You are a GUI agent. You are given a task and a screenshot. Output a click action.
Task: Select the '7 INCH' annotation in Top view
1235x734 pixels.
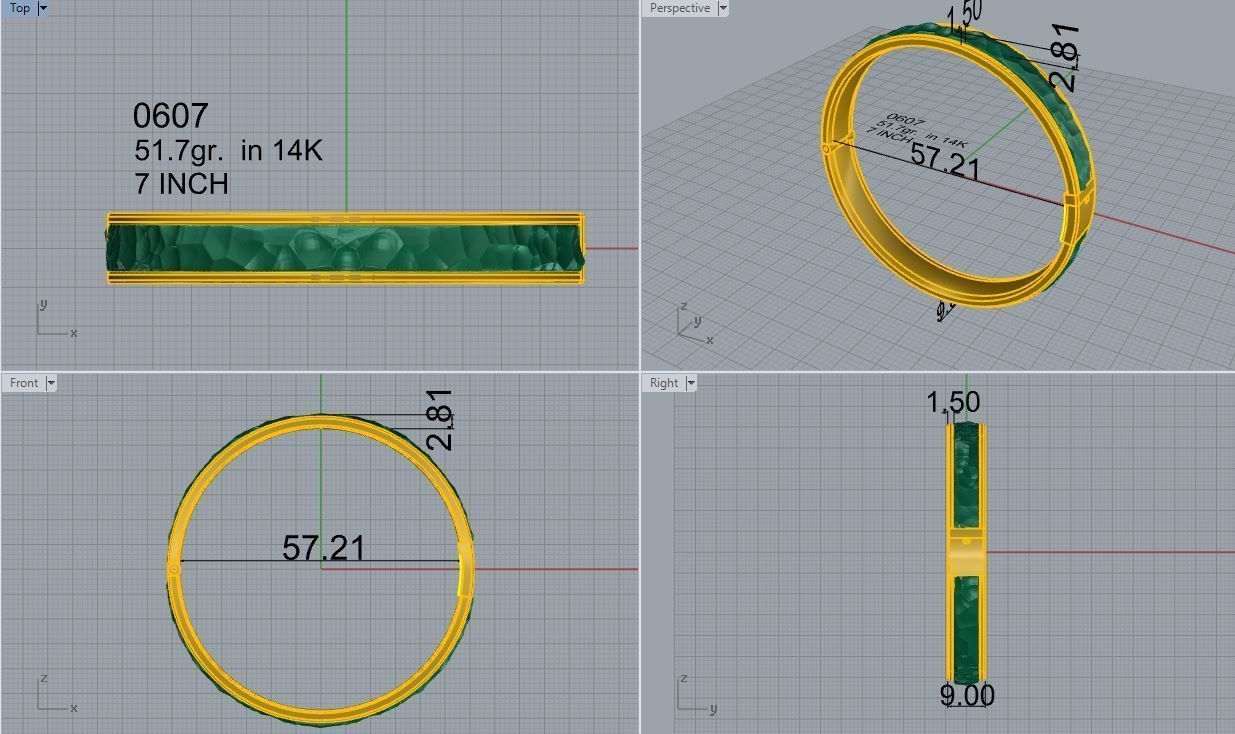coord(181,184)
